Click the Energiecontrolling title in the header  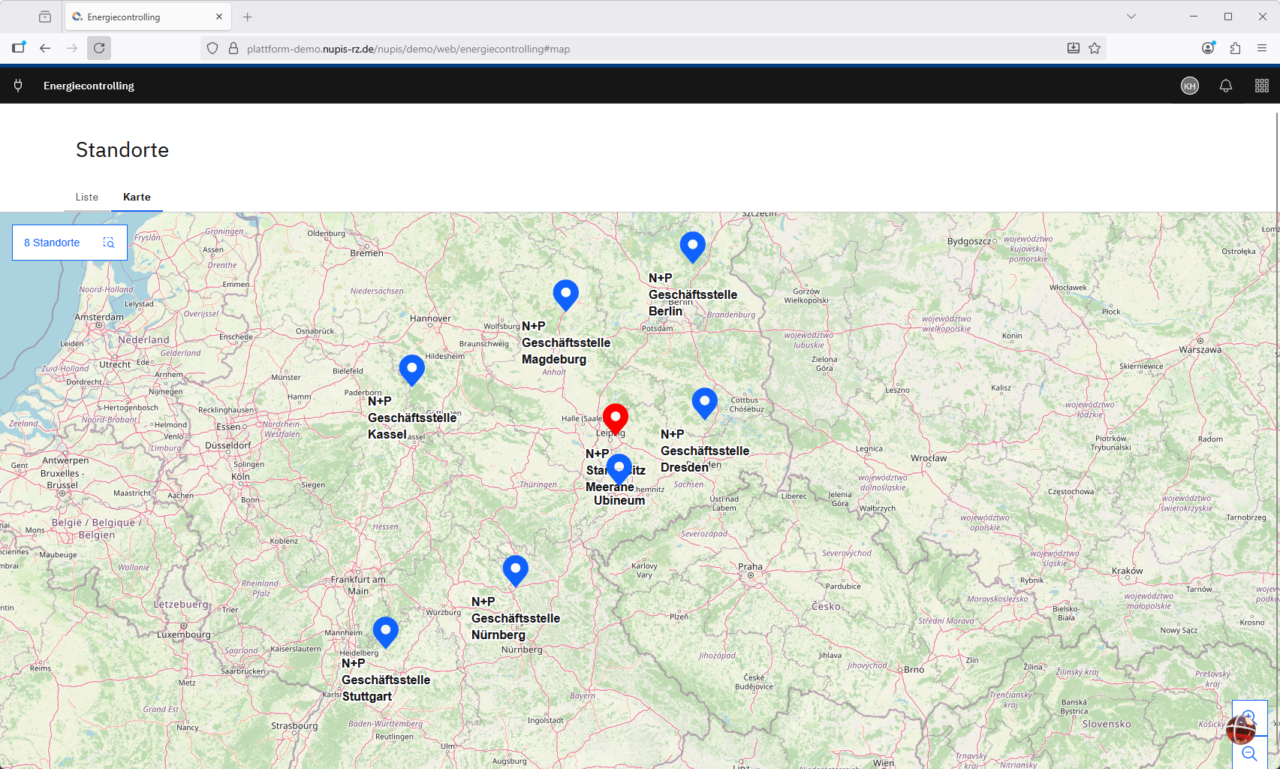coord(89,86)
